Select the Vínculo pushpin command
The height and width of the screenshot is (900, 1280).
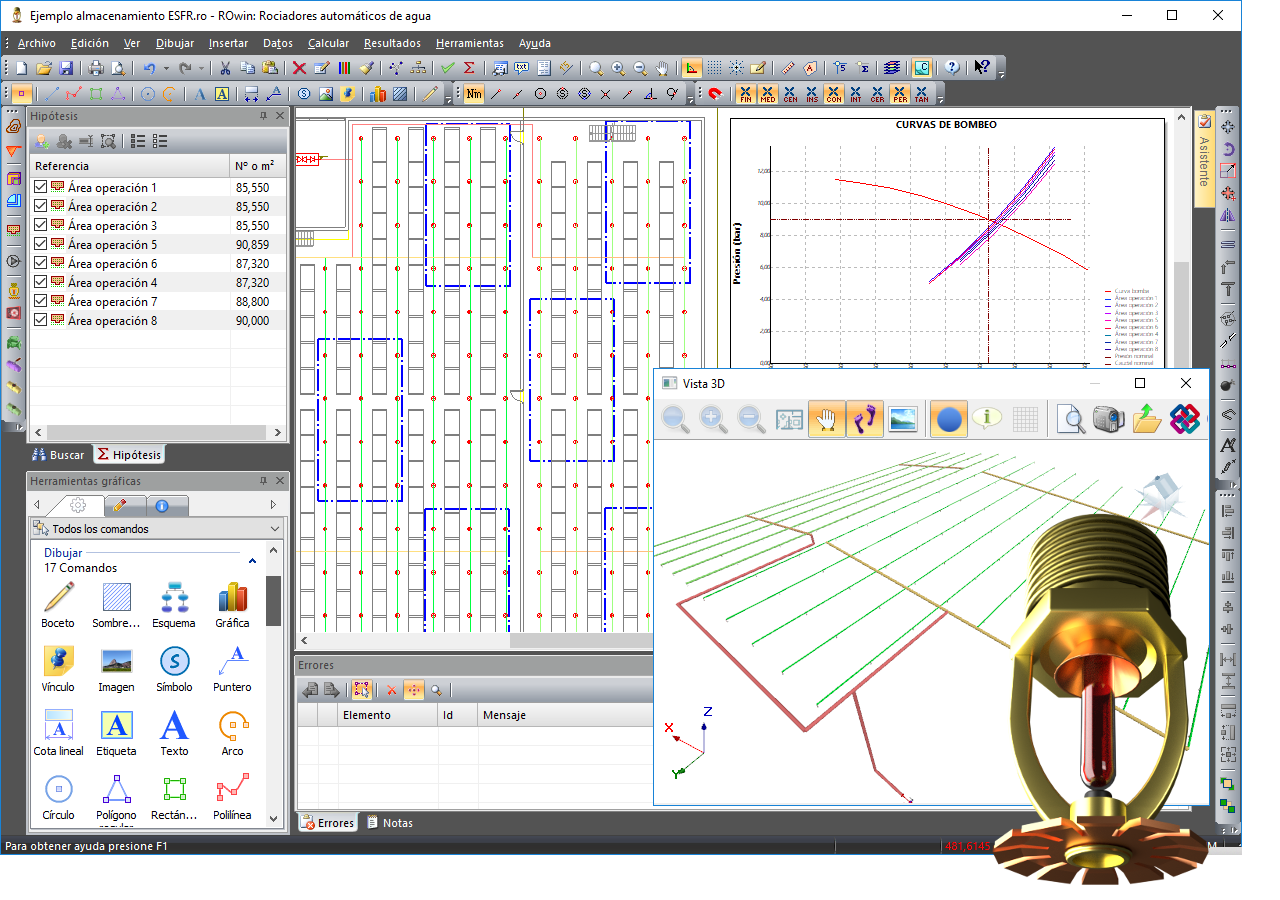click(58, 669)
